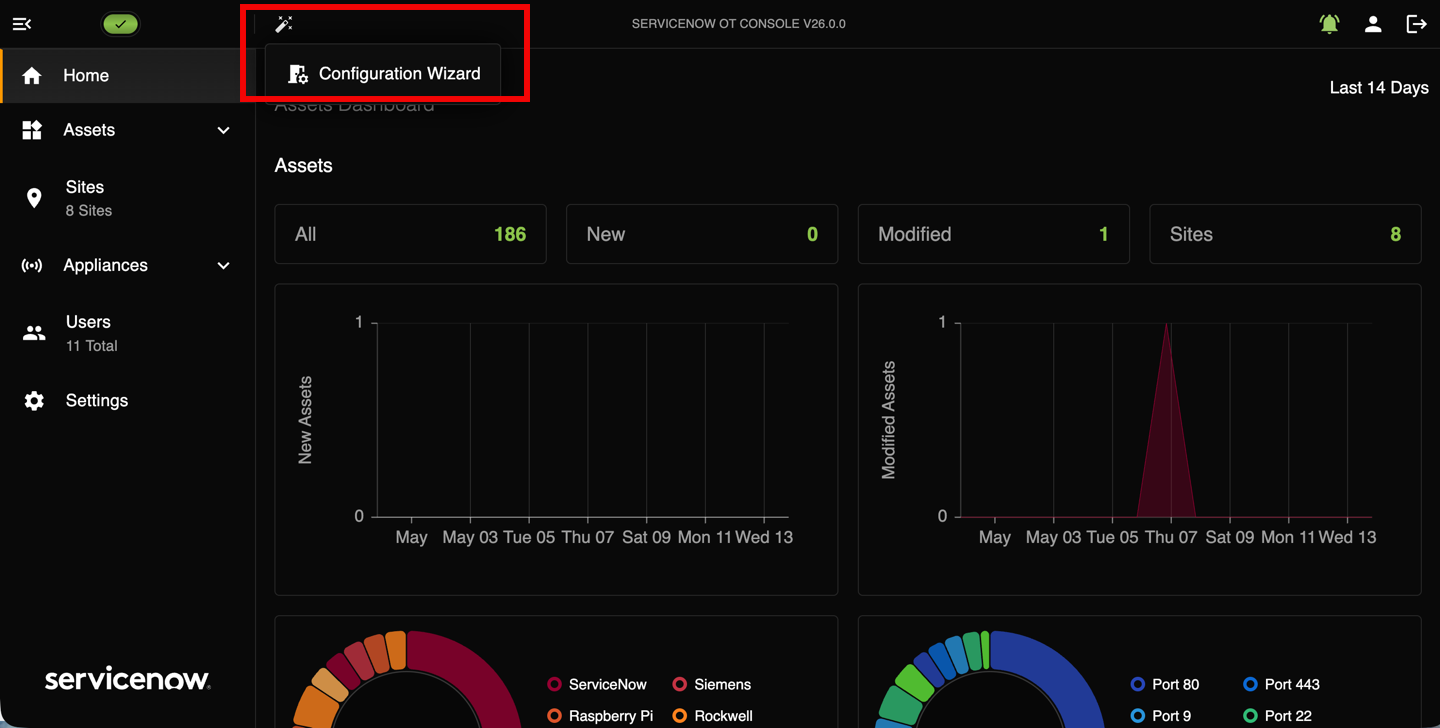Click the green alarm bell icon

click(1329, 24)
